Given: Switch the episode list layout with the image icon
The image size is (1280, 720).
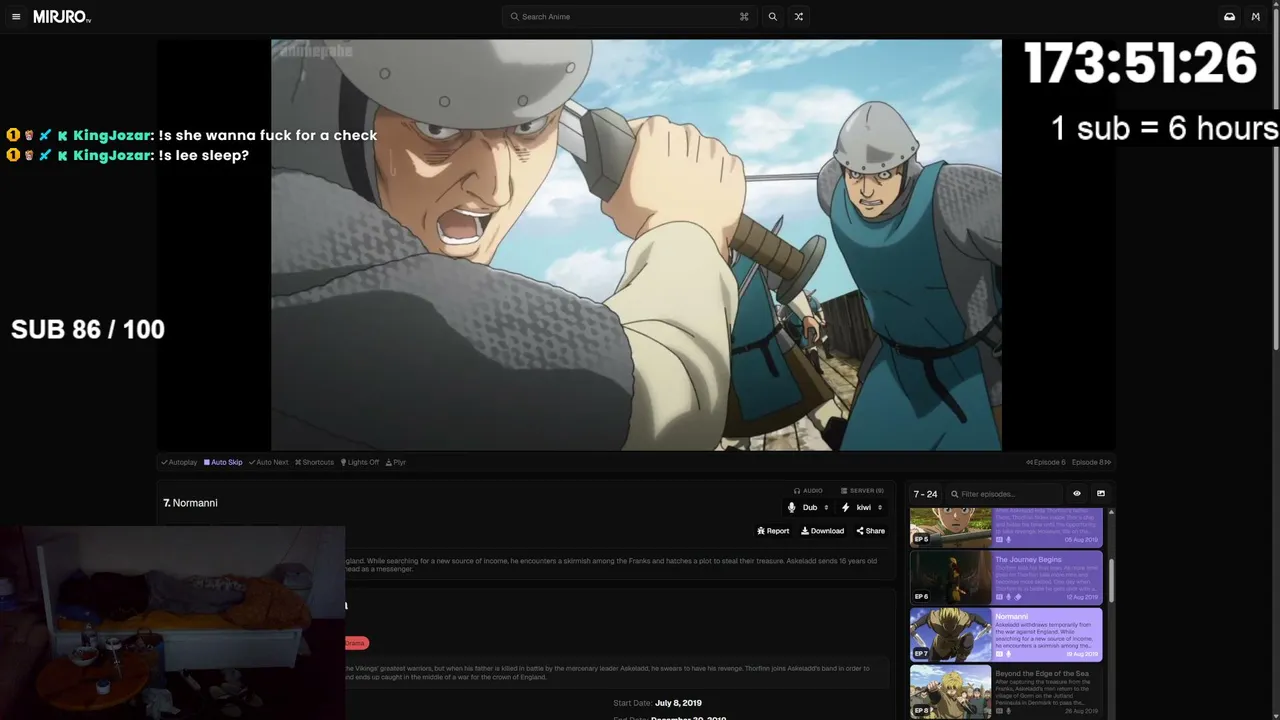Looking at the screenshot, I should [x=1101, y=494].
